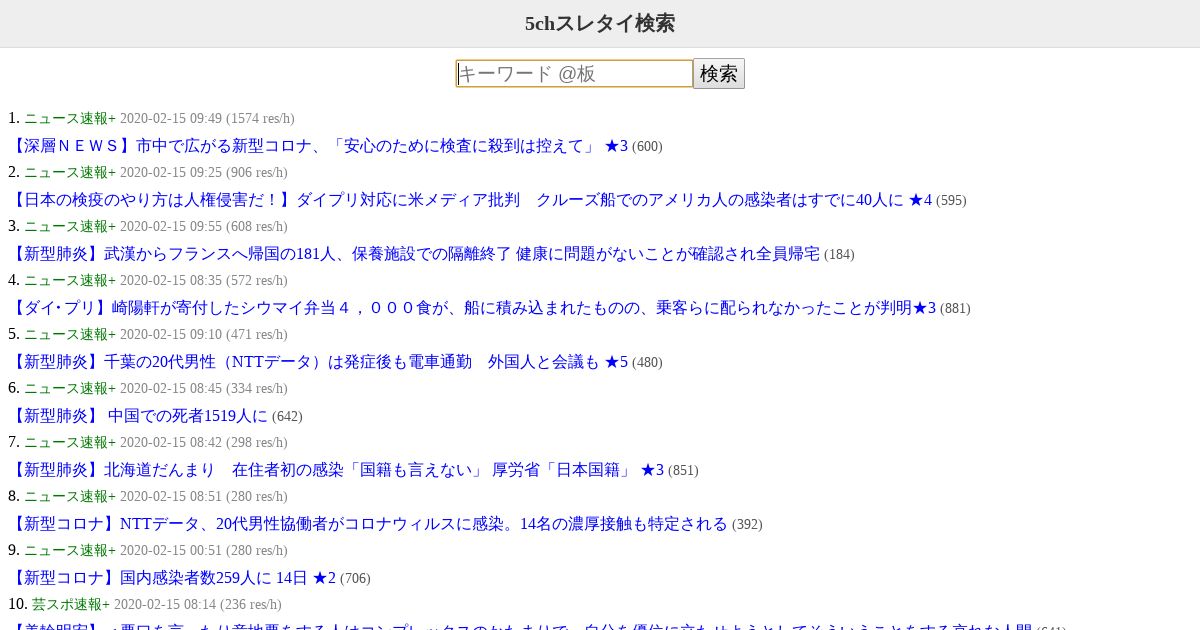1200x630 pixels.
Task: Open the partially visible 美輪明宏 thread
Action: tap(520, 626)
